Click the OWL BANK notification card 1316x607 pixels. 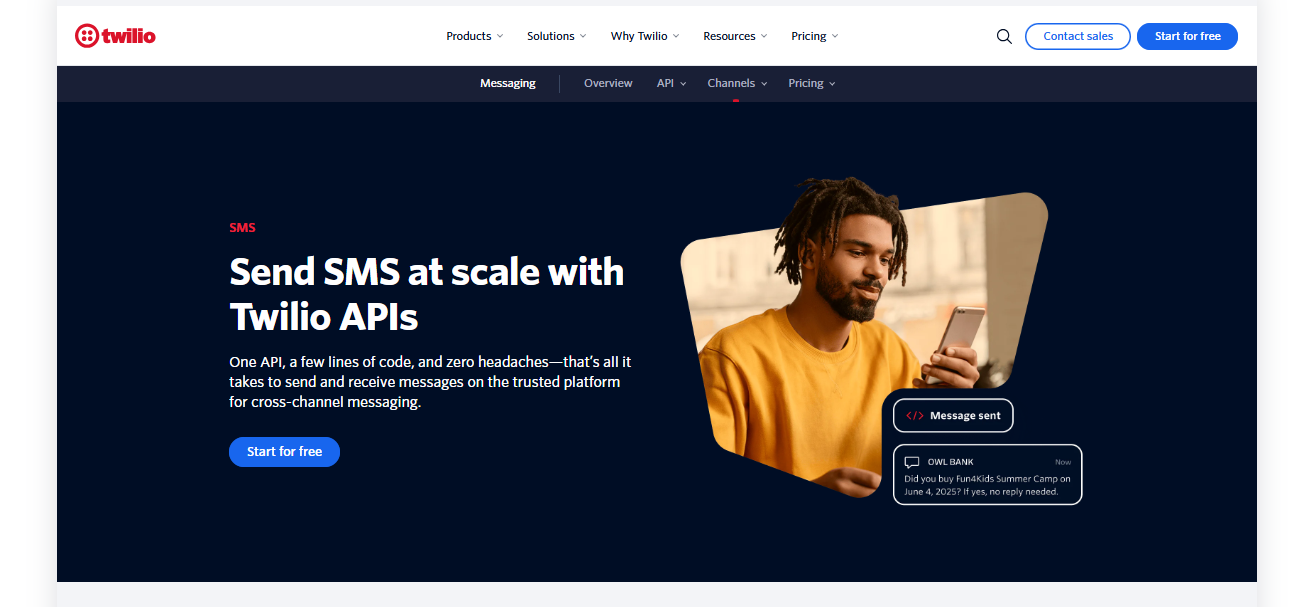[987, 474]
